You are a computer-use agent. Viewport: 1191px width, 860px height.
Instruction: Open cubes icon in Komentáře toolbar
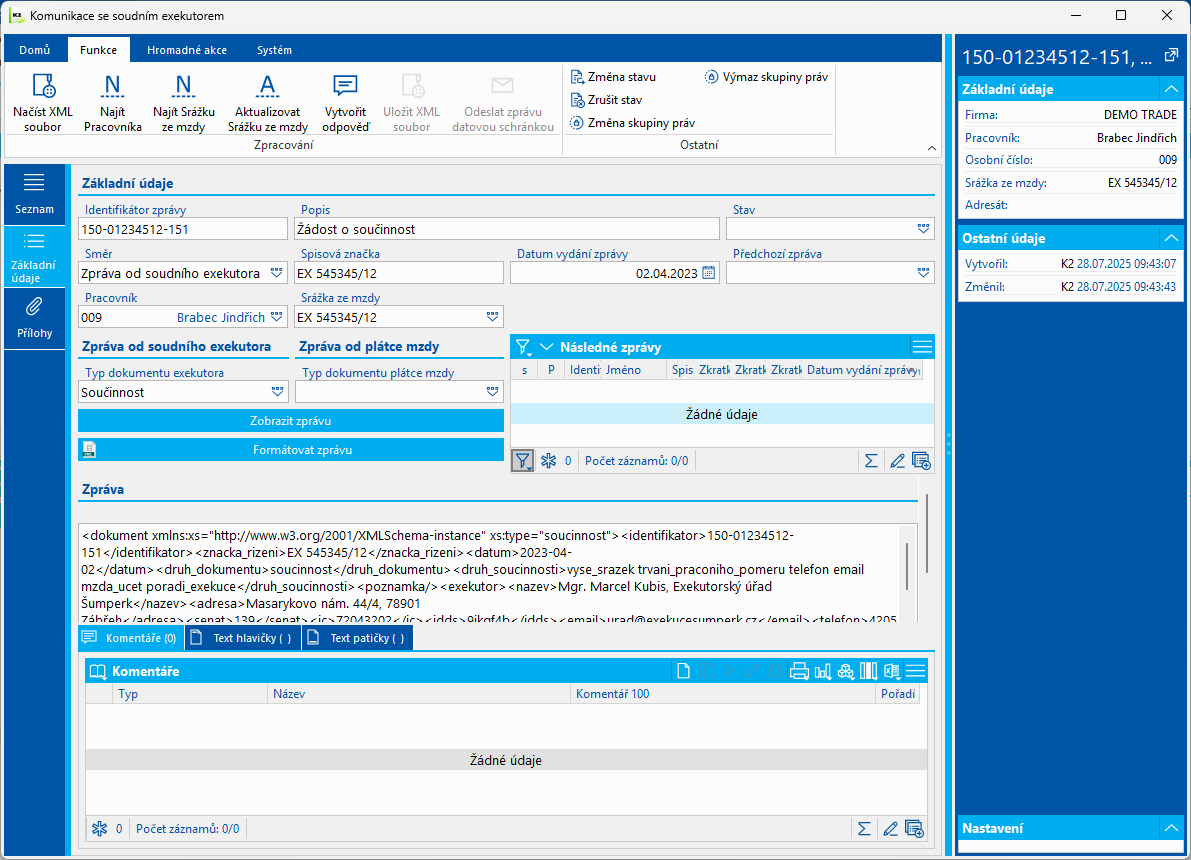(x=845, y=671)
